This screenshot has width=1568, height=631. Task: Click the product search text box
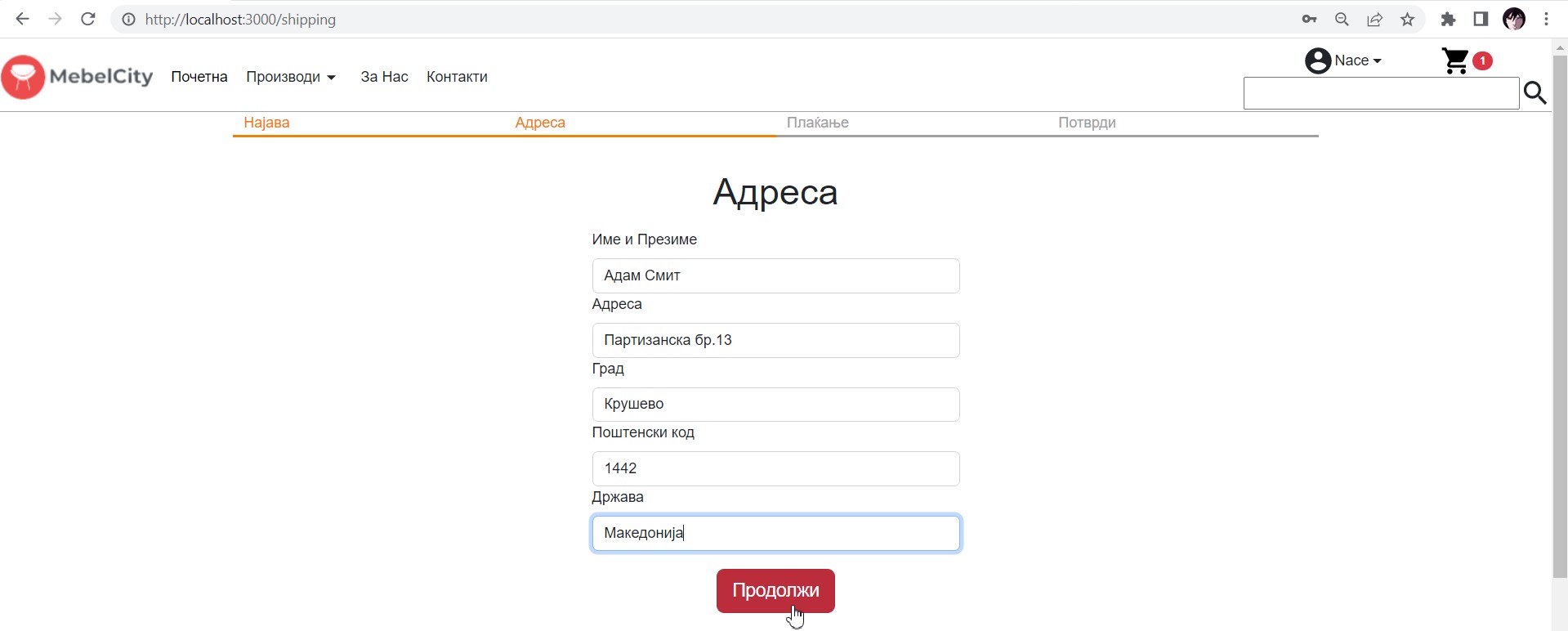1380,94
